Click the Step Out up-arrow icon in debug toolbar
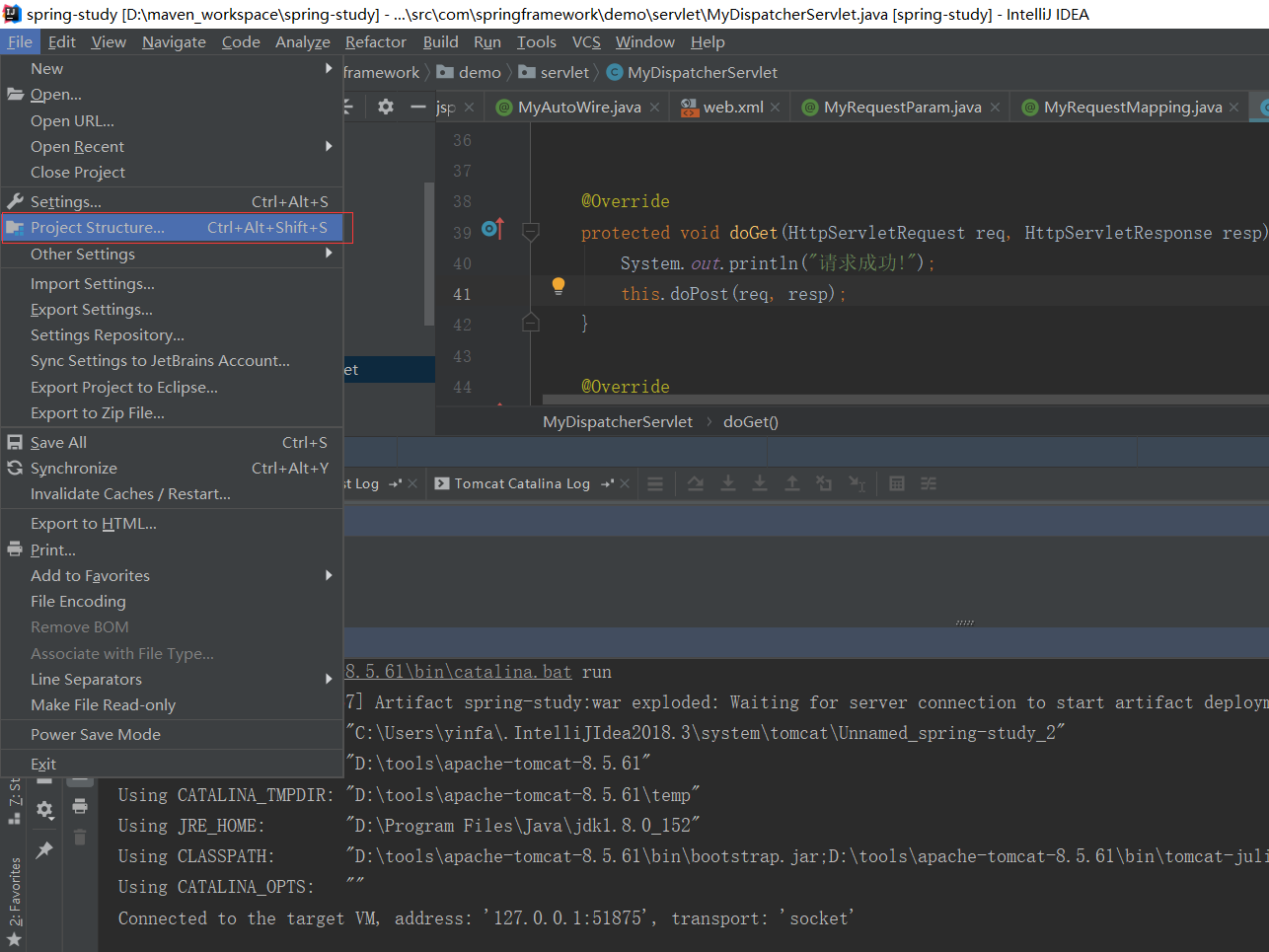1269x952 pixels. pos(792,483)
